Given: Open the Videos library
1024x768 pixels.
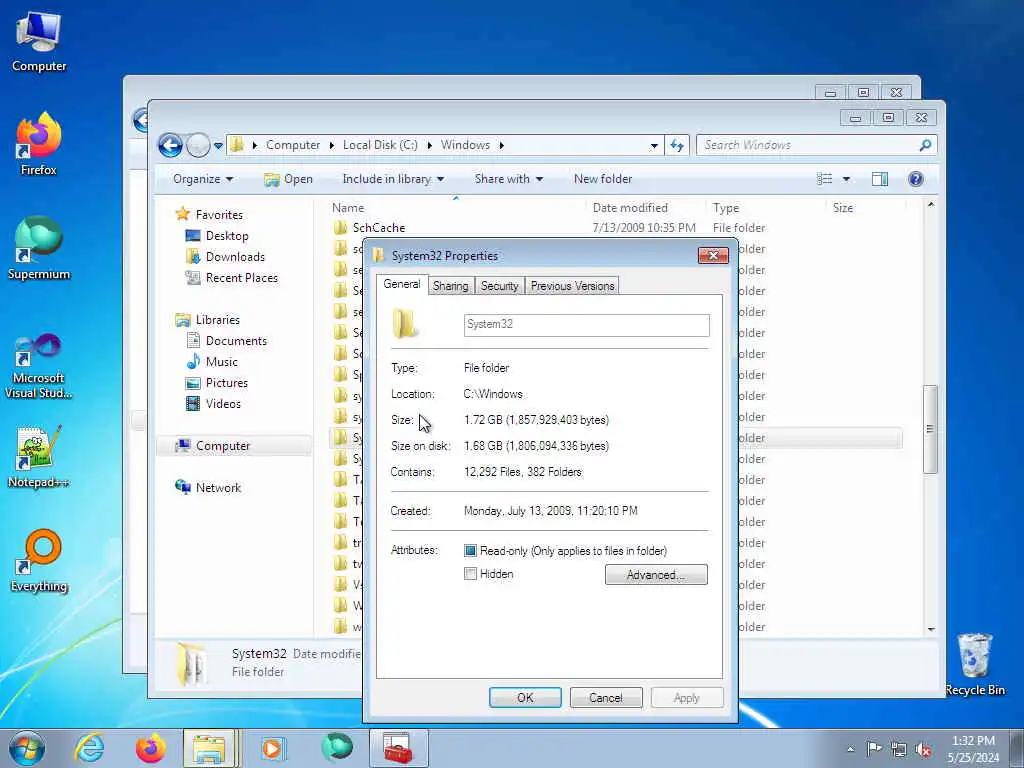Looking at the screenshot, I should (x=223, y=404).
